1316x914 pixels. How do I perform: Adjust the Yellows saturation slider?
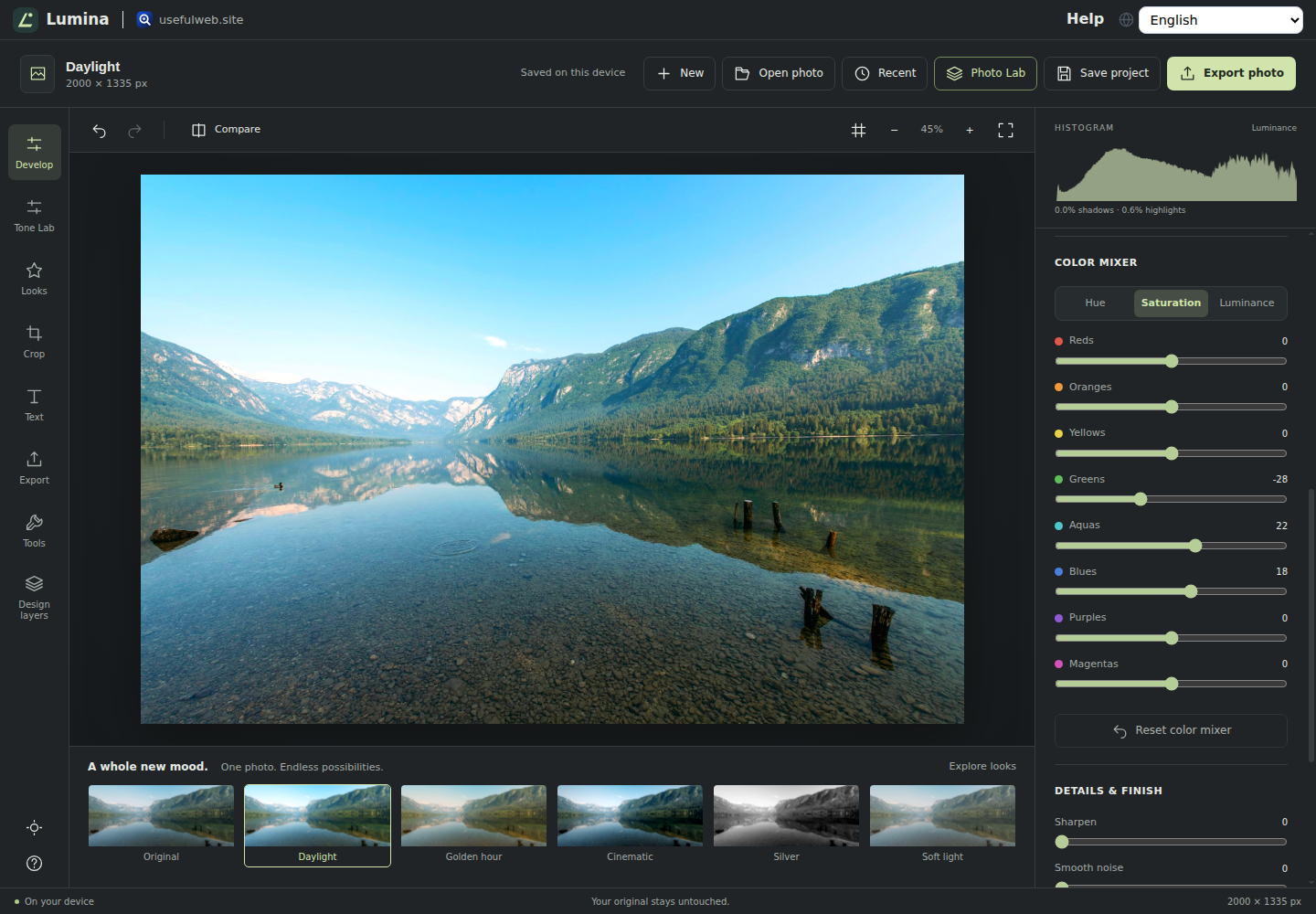pyautogui.click(x=1171, y=453)
